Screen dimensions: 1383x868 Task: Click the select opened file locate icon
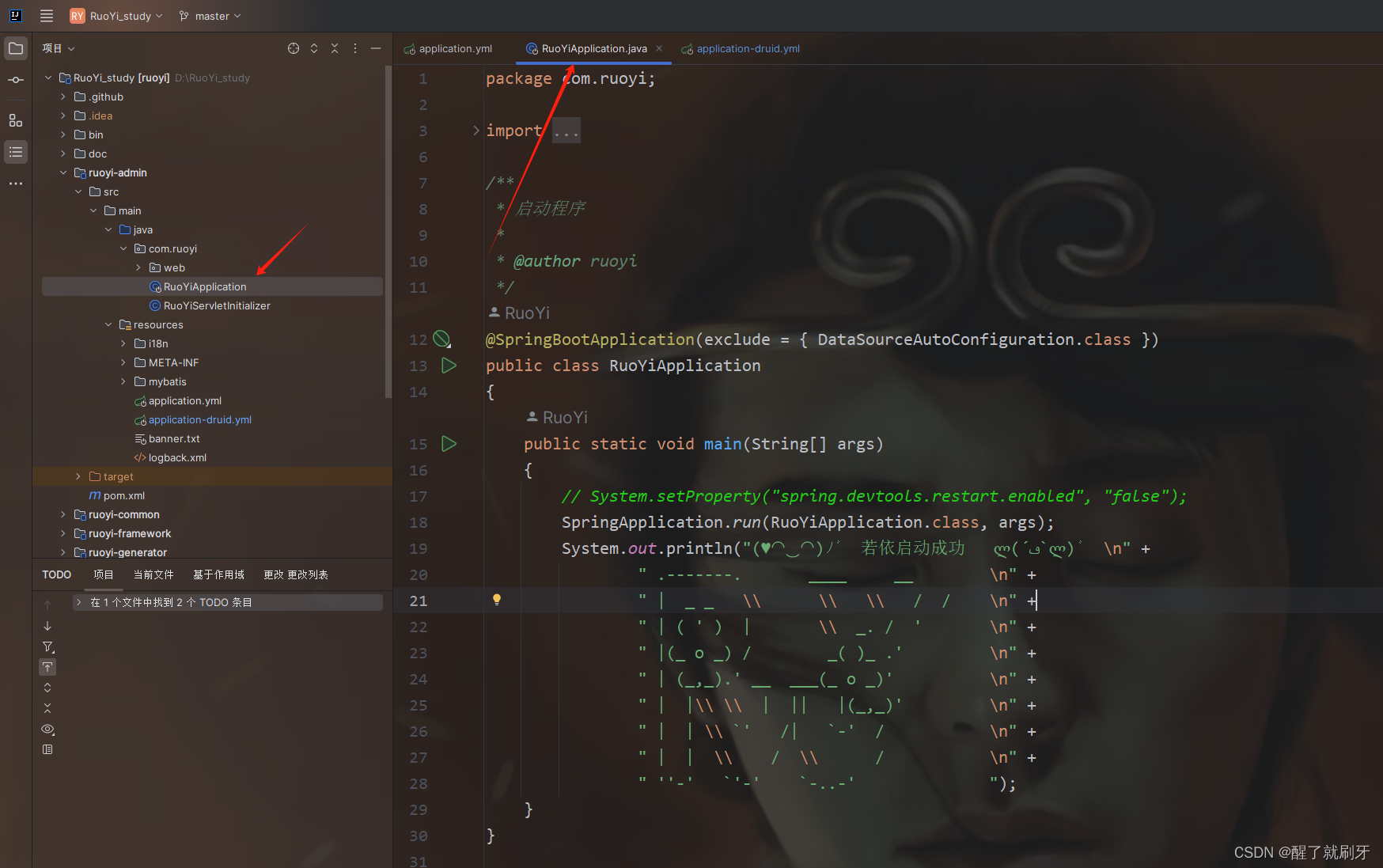294,48
